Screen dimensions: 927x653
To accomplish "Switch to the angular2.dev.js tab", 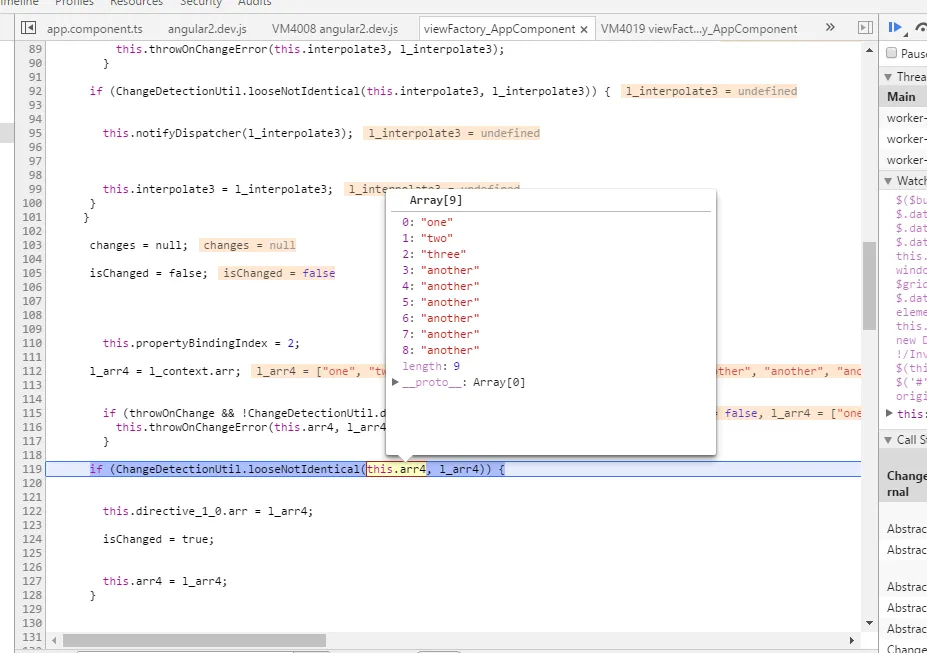I will coord(207,29).
